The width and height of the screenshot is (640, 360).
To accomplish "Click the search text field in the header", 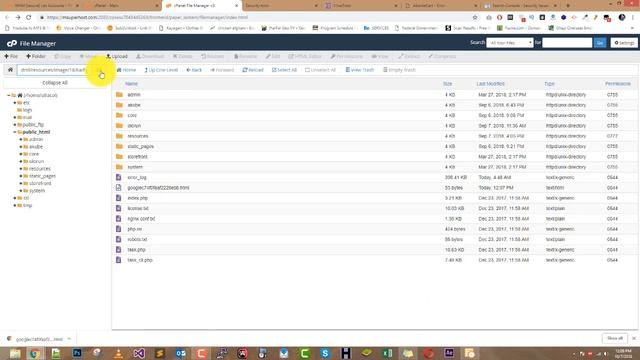I will point(567,43).
